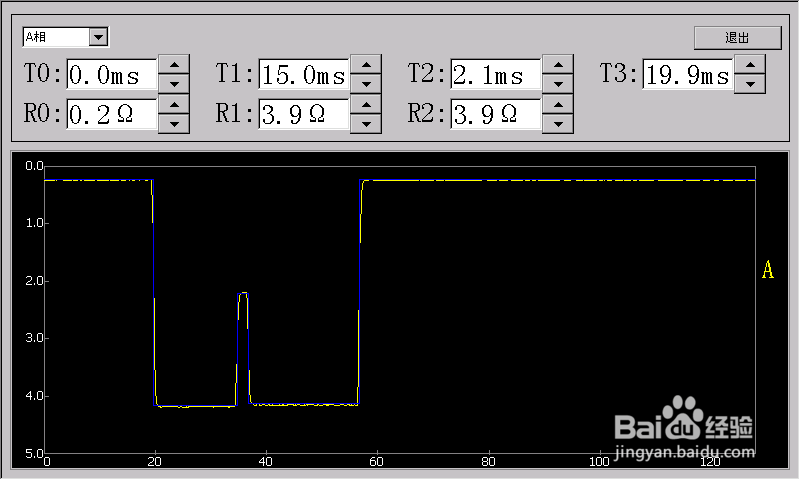Increase T0 value with up arrow

[174, 65]
